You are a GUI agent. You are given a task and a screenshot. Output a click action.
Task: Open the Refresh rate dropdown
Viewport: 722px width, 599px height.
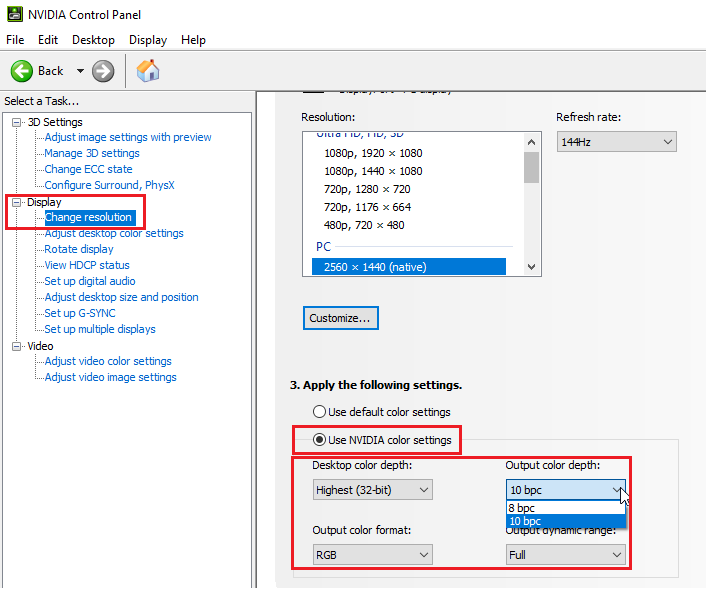point(616,143)
